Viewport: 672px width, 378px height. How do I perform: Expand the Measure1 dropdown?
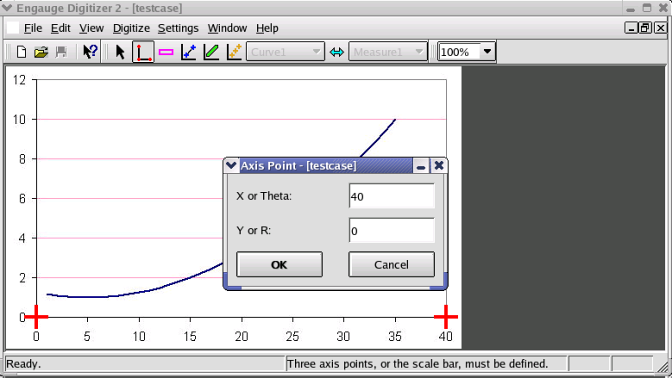click(x=388, y=52)
